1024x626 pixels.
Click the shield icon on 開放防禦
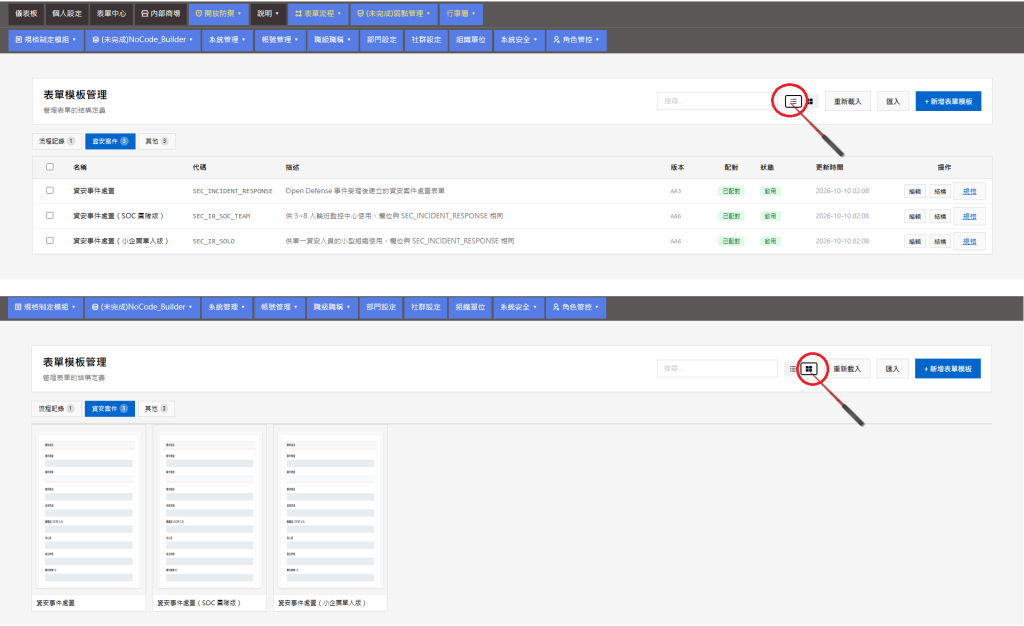[x=199, y=13]
